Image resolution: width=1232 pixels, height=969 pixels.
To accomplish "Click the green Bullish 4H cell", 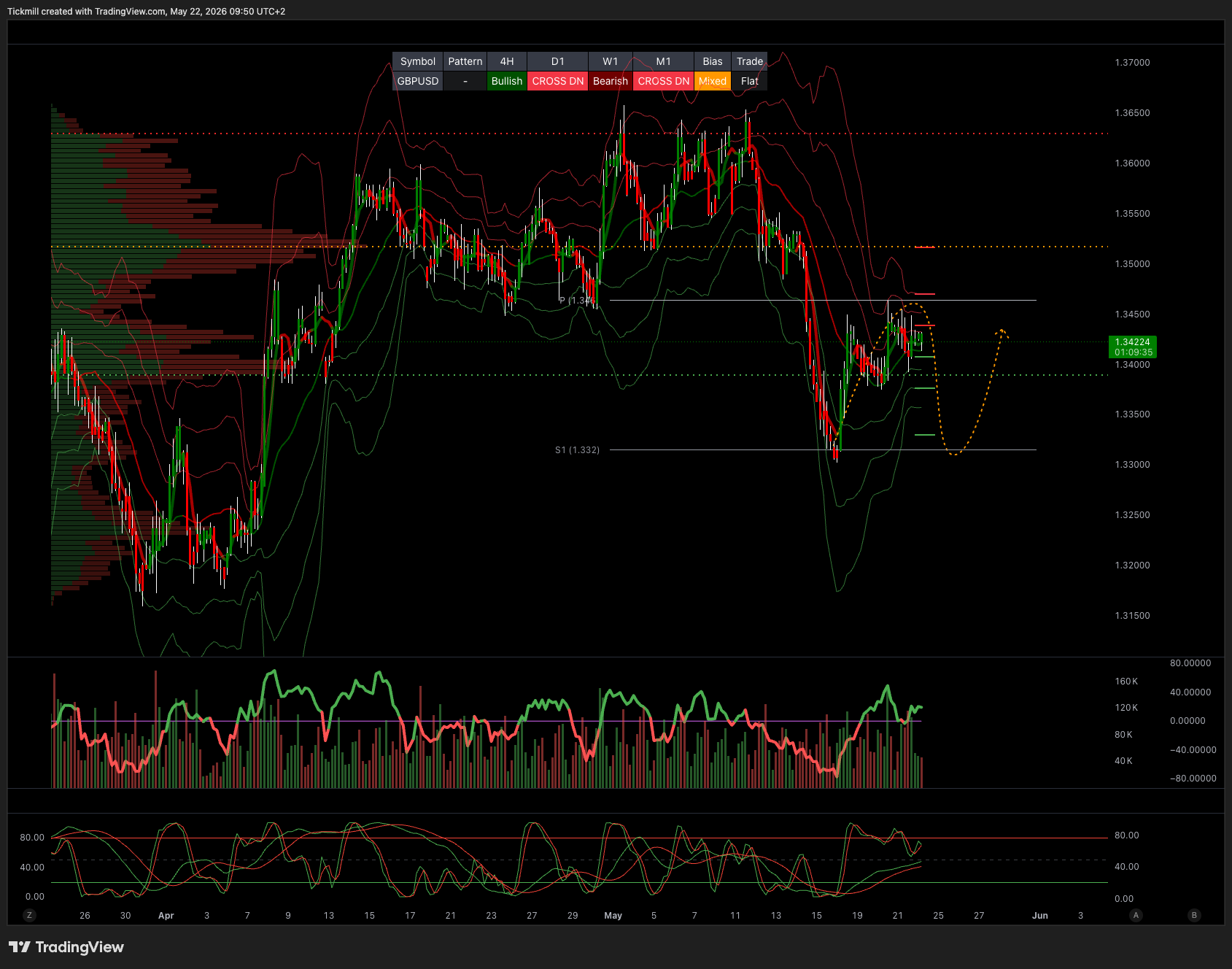I will tap(507, 81).
